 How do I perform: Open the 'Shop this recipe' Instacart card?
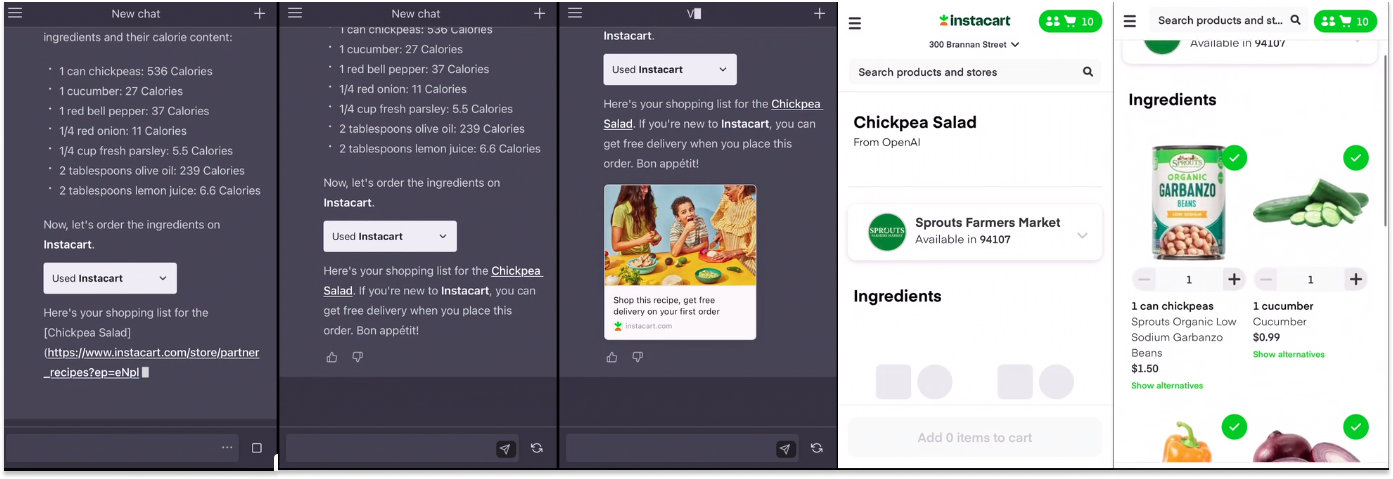[x=680, y=262]
